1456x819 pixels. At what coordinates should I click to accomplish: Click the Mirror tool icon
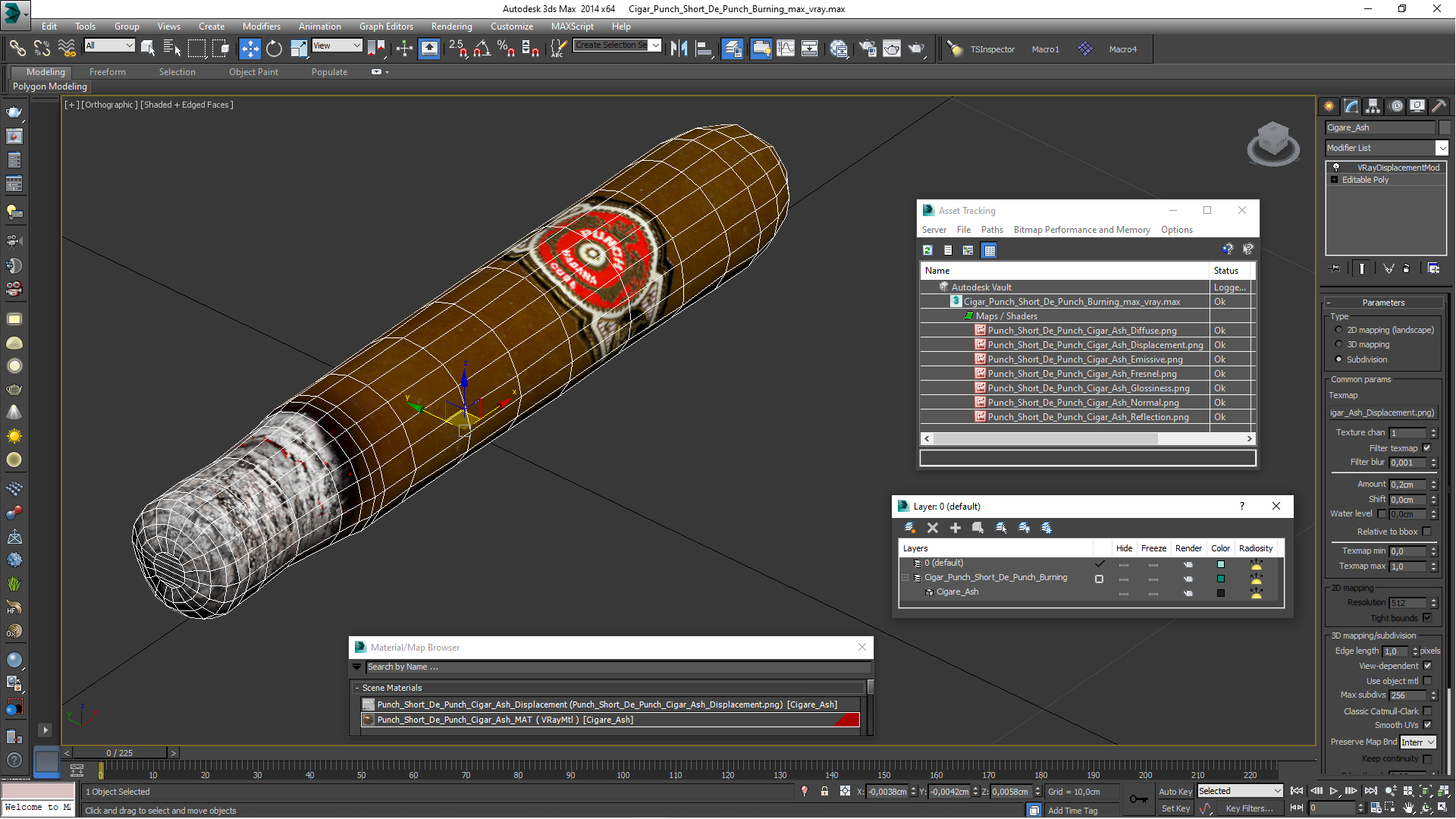tap(679, 49)
